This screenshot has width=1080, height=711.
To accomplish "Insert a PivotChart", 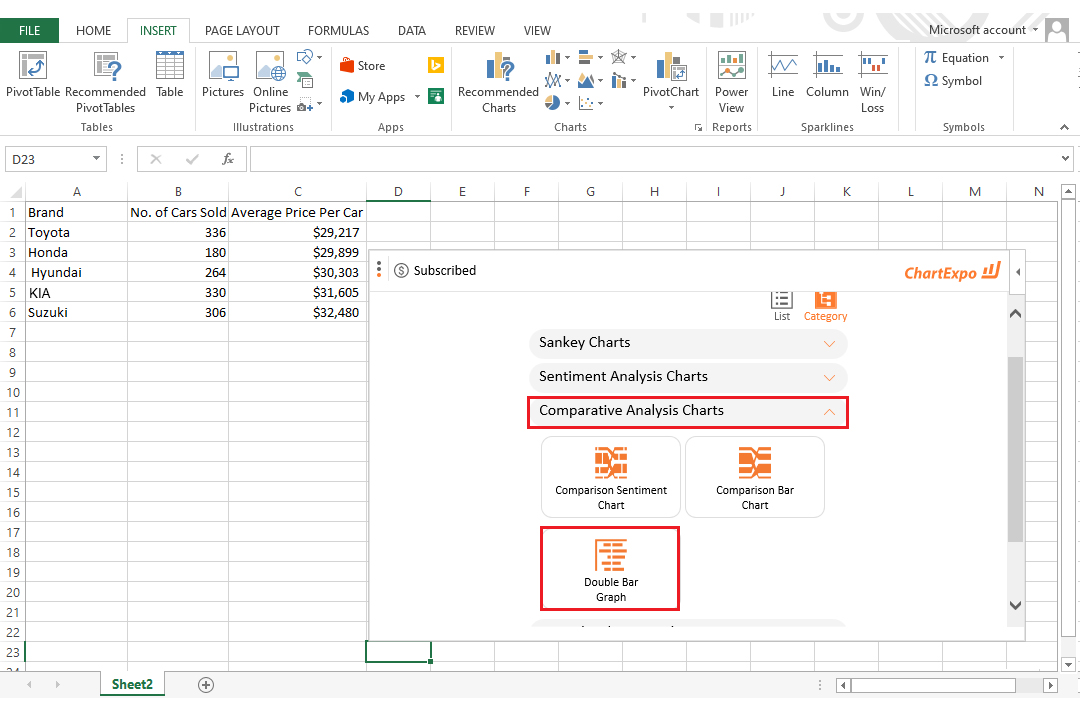I will click(671, 74).
